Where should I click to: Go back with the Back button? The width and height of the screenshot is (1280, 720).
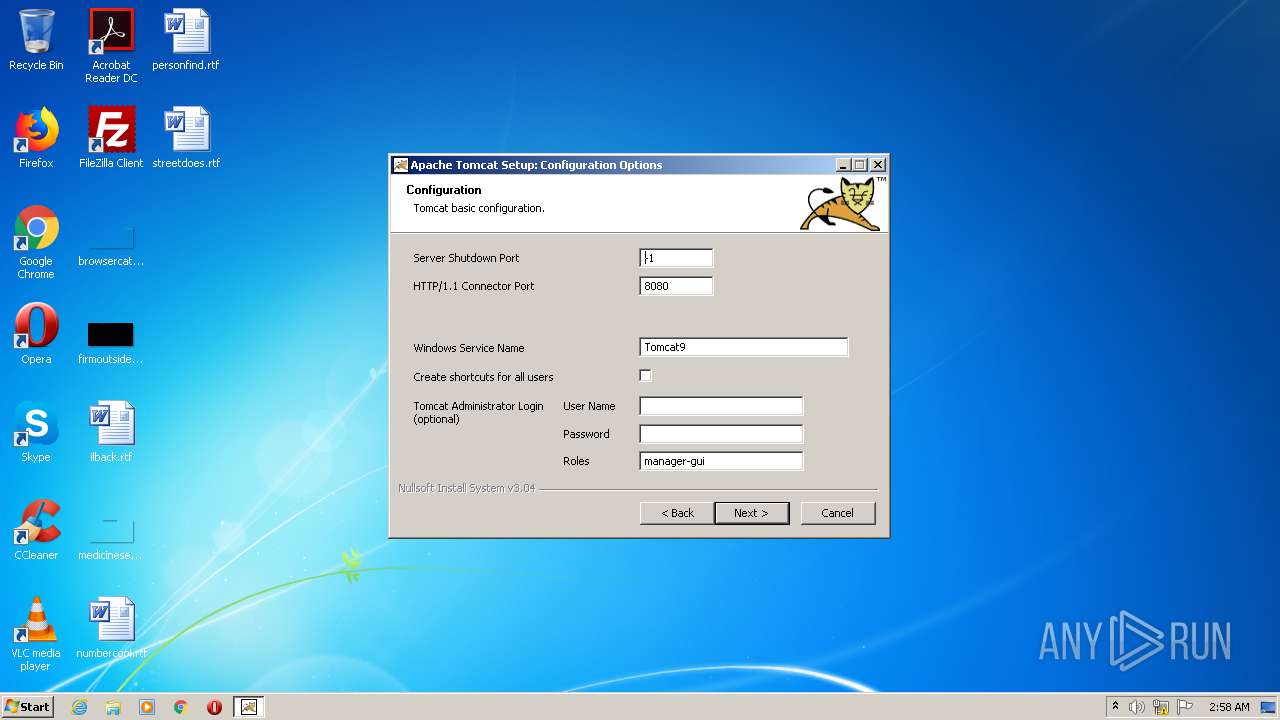click(677, 513)
